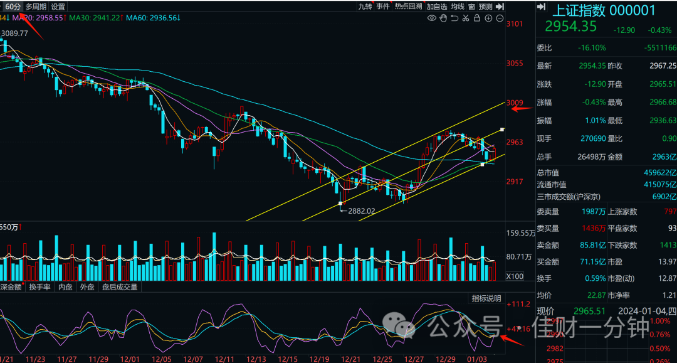Click the 3009 price axis label
Screen dimensions: 678x363
point(515,102)
